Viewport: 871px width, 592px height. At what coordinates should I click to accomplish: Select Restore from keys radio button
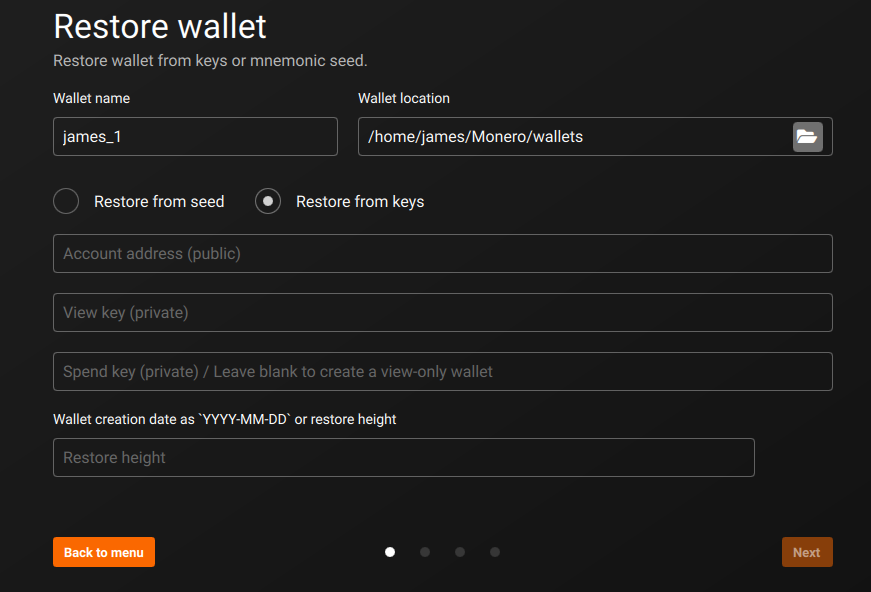click(268, 201)
